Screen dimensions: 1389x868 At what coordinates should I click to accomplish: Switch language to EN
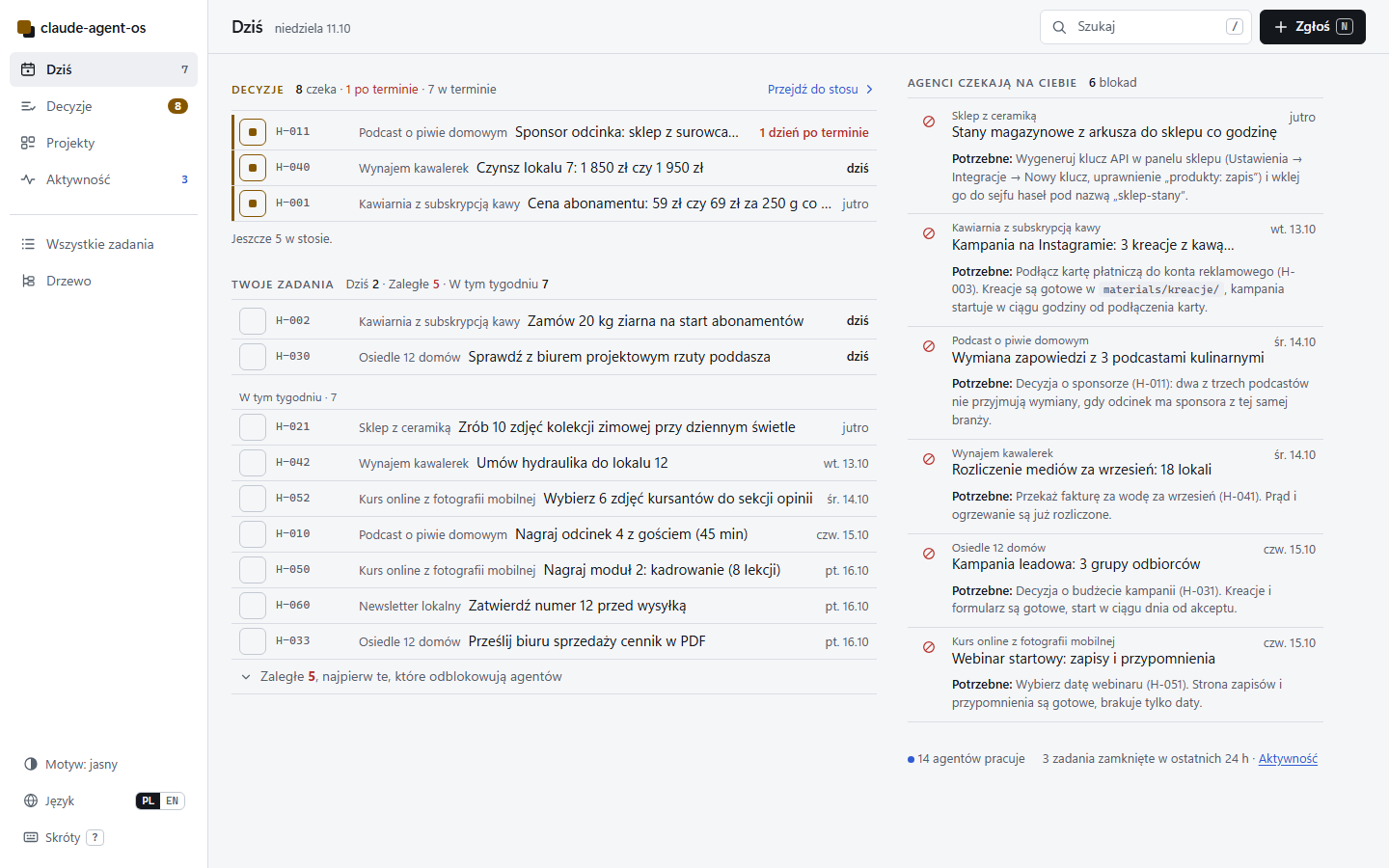point(172,800)
